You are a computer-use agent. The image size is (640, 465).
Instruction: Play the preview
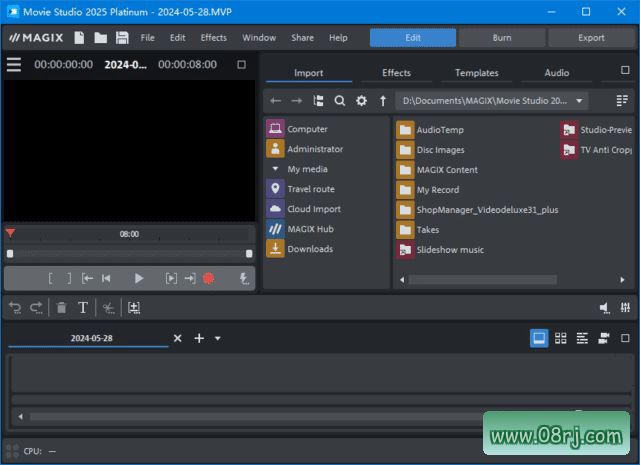pos(139,278)
